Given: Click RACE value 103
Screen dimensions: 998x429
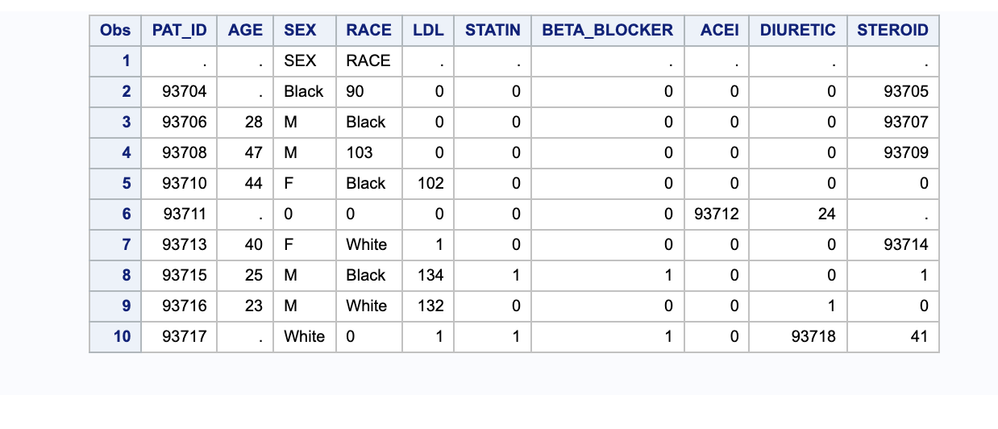Looking at the screenshot, I should click(x=369, y=153).
